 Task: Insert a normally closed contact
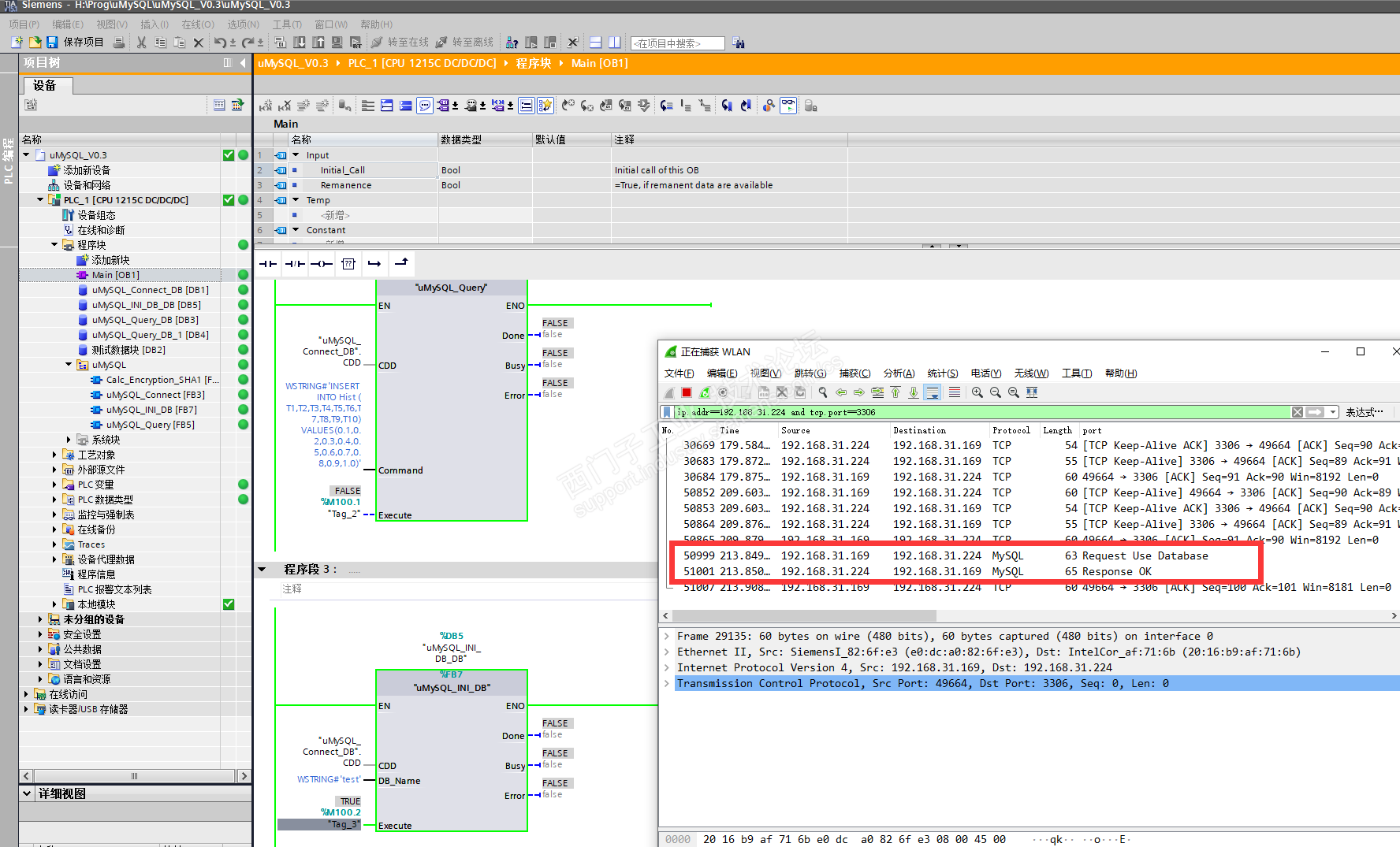295,264
